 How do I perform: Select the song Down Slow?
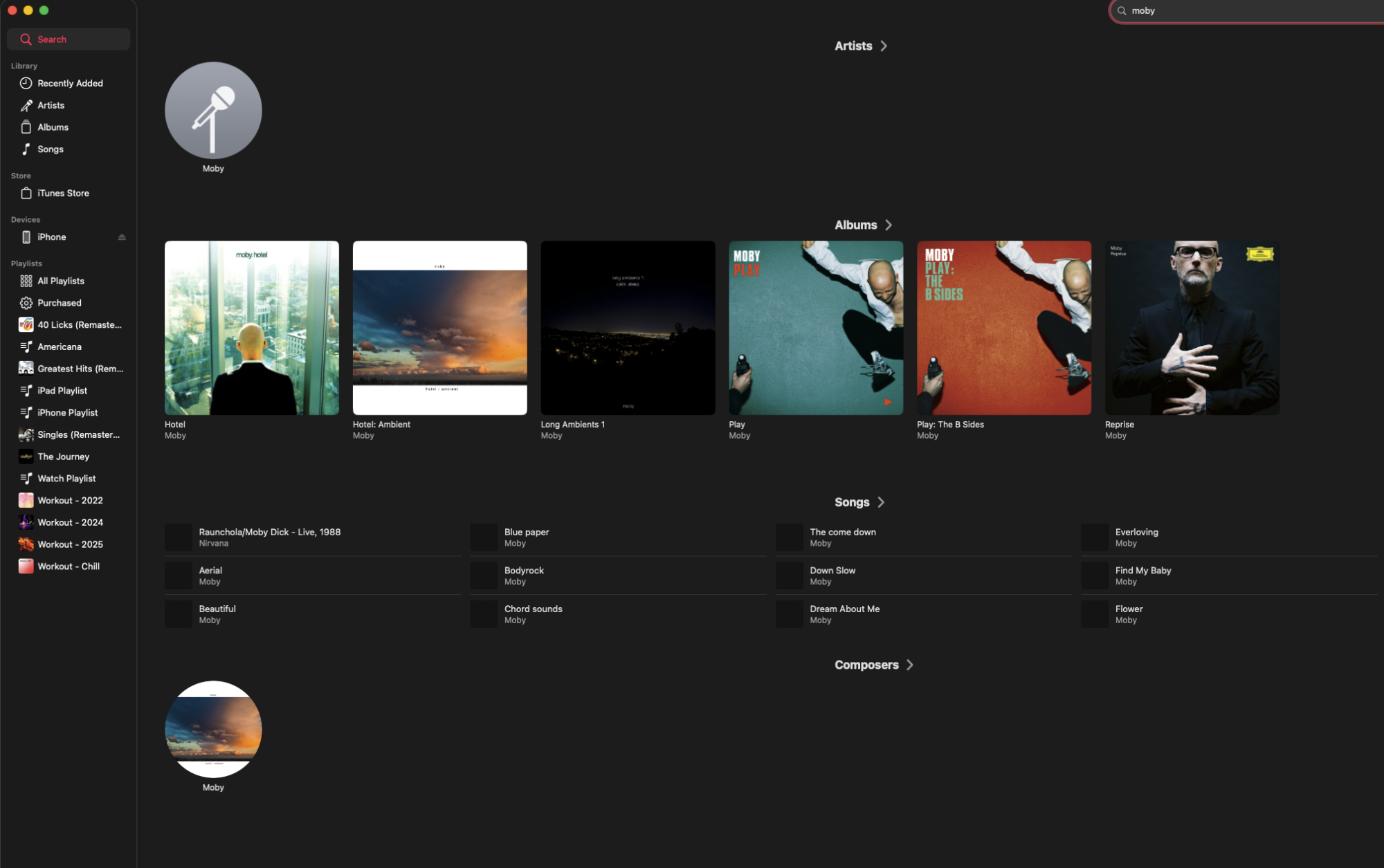point(924,576)
